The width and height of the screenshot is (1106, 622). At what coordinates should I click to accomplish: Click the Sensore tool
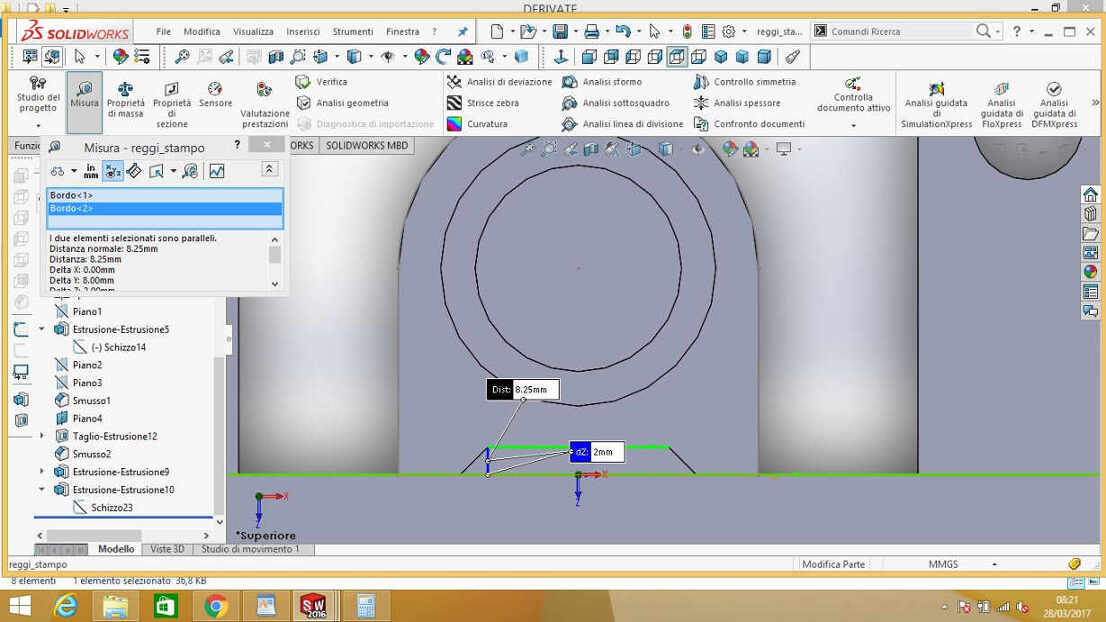coord(215,94)
